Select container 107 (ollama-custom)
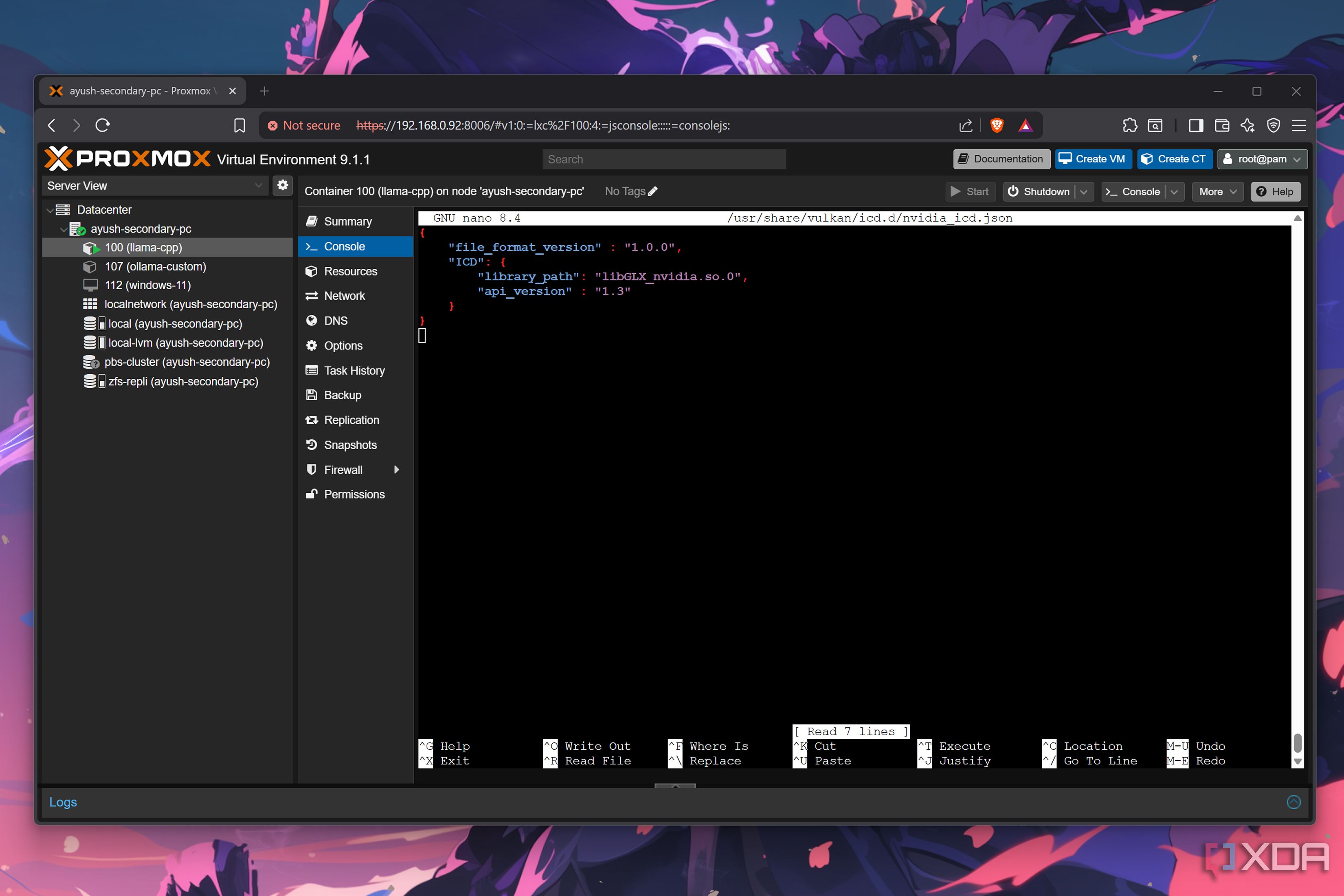The image size is (1344, 896). [x=167, y=266]
